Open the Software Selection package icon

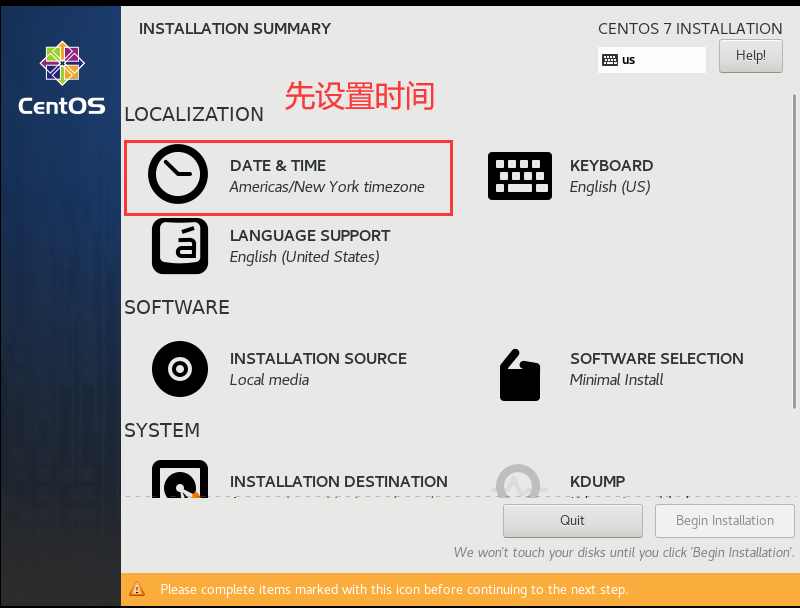(x=519, y=375)
